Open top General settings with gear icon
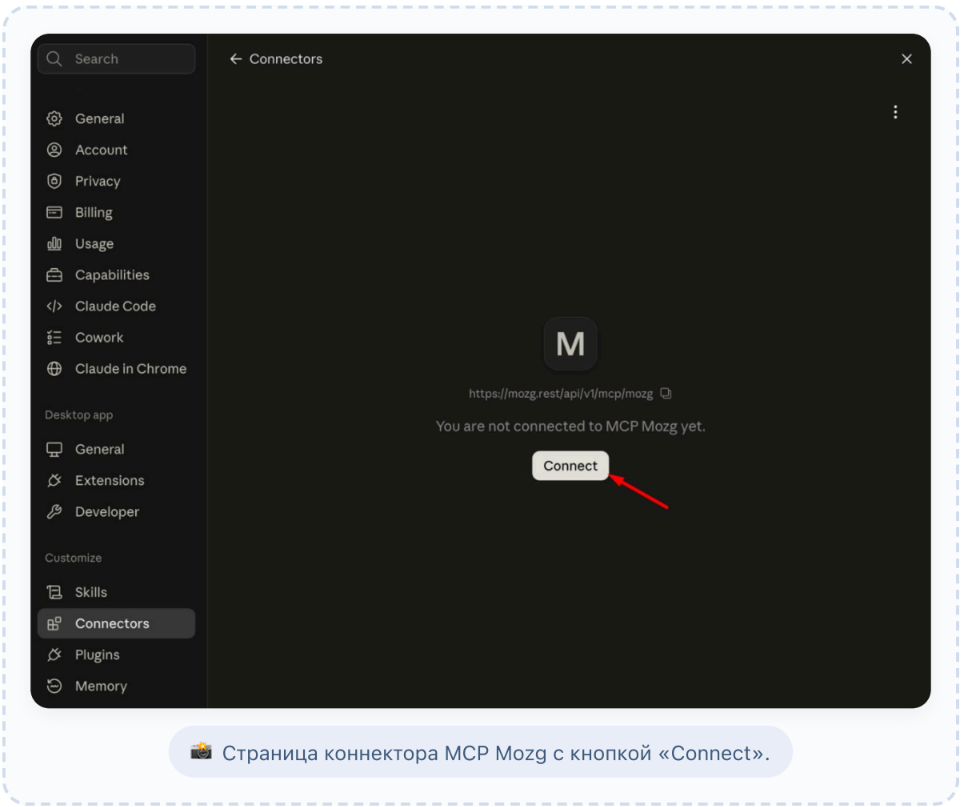 pyautogui.click(x=116, y=119)
